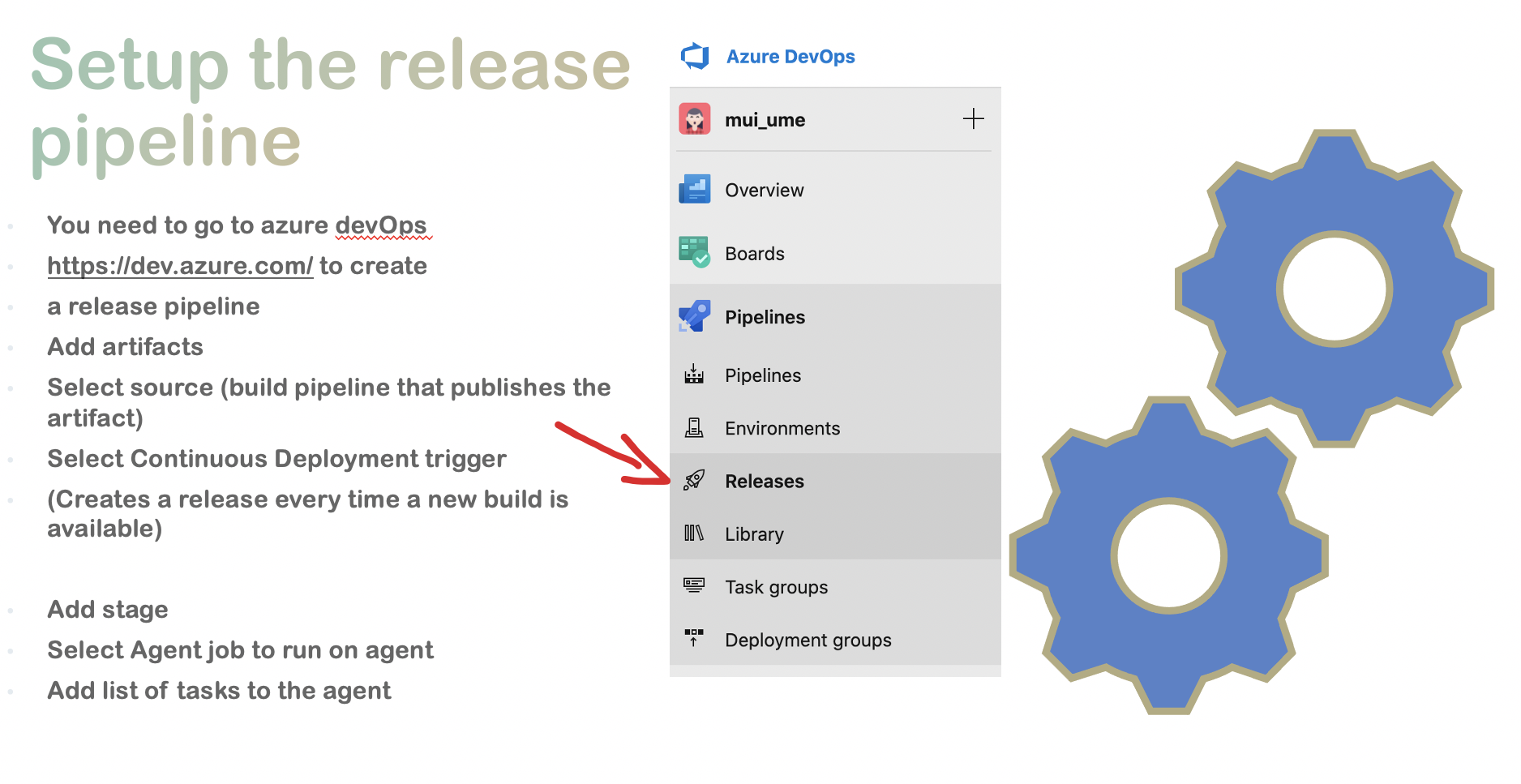Screen dimensions: 1521x784
Task: Click 'Select Agent job to run on agent'
Action: (x=240, y=650)
